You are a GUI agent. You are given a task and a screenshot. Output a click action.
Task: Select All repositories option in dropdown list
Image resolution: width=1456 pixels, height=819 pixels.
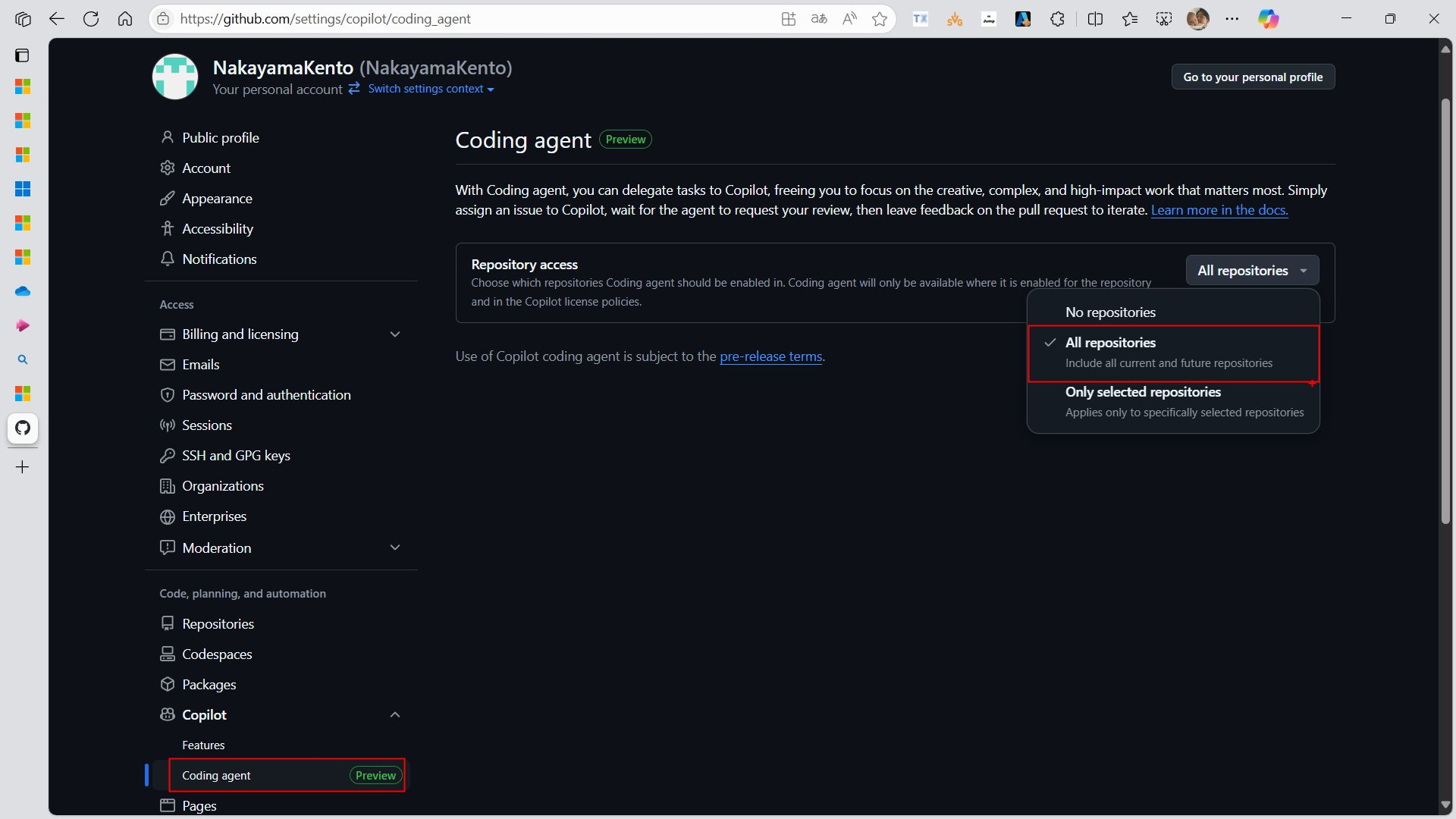[1173, 353]
